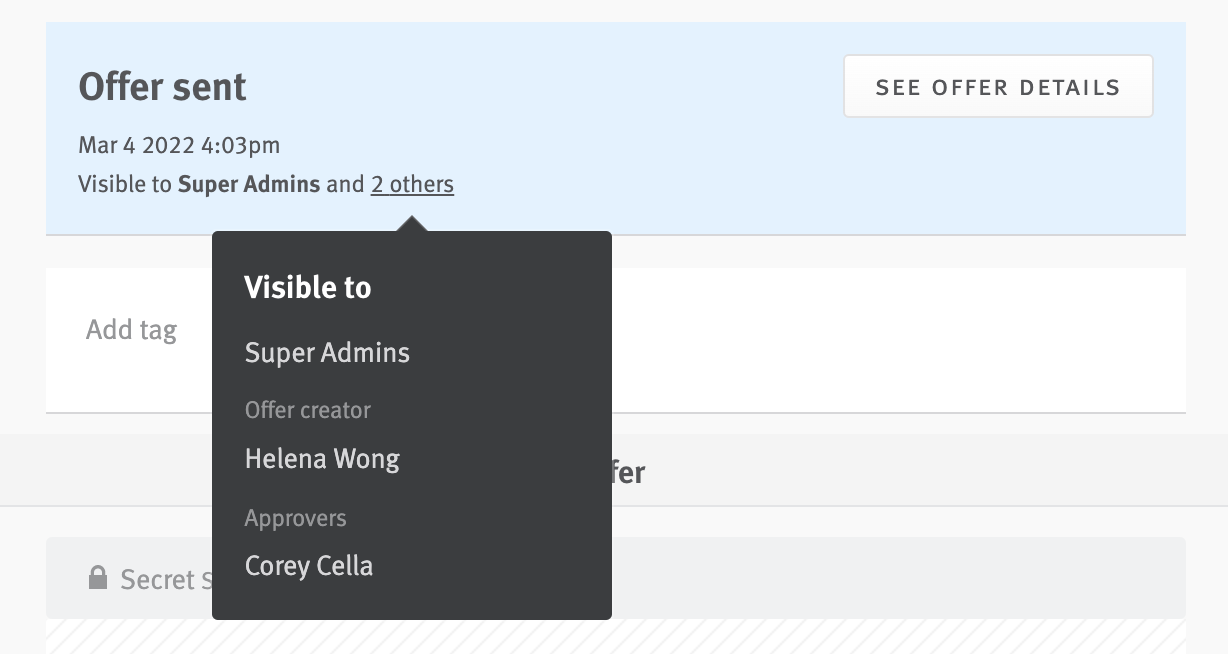
Task: Click the Offer sent heading
Action: coord(162,87)
